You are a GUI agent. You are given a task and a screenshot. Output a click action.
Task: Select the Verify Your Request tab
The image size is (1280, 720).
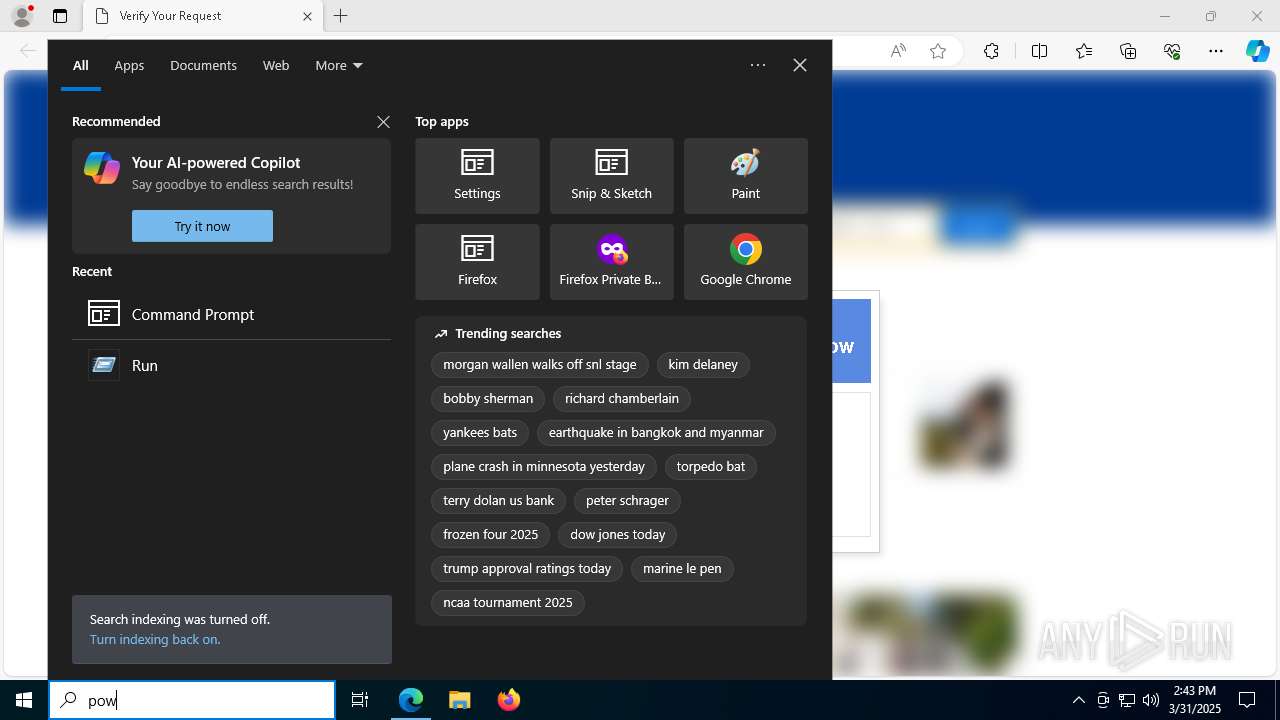click(x=203, y=16)
